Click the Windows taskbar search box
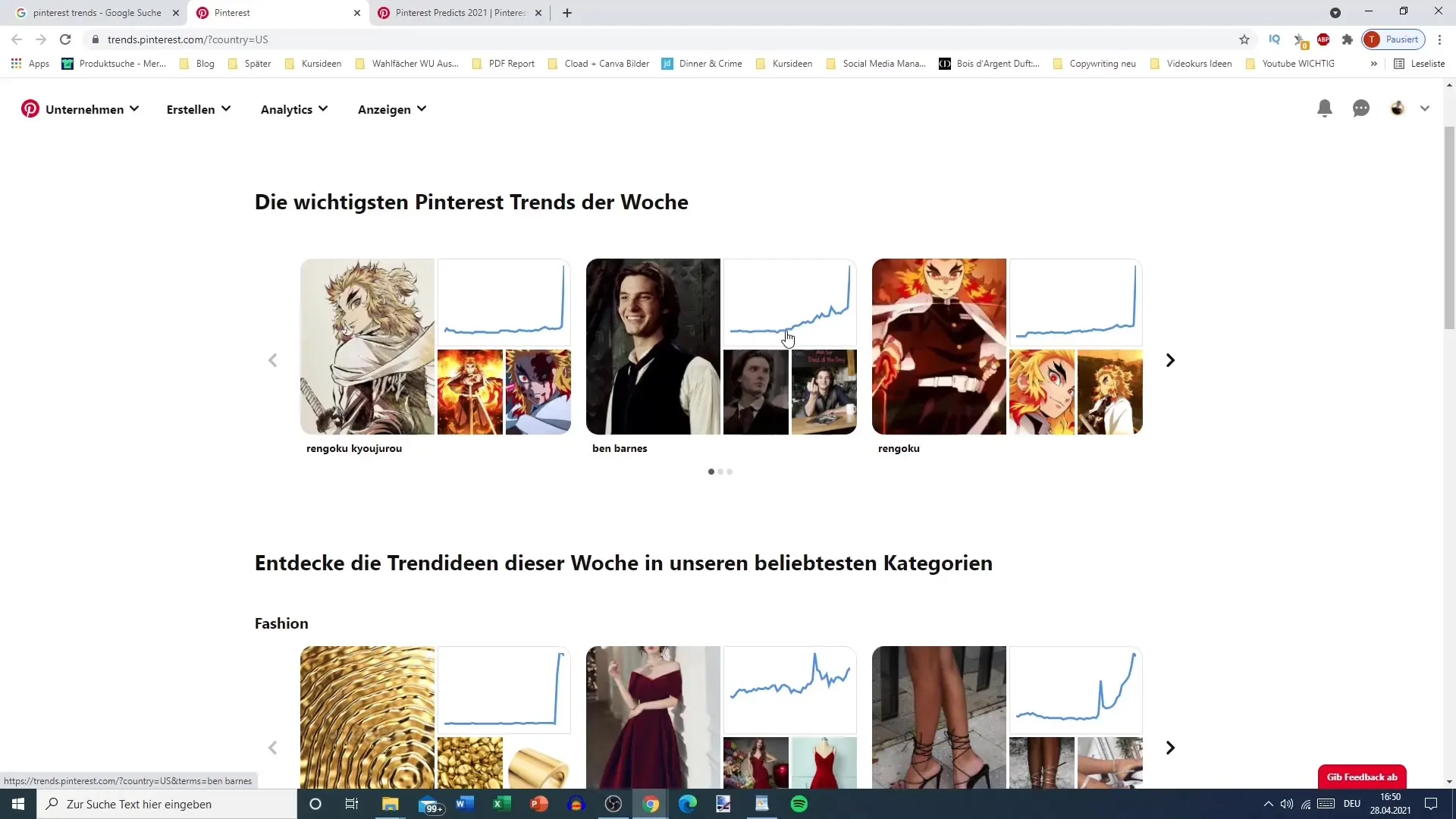 tap(167, 804)
